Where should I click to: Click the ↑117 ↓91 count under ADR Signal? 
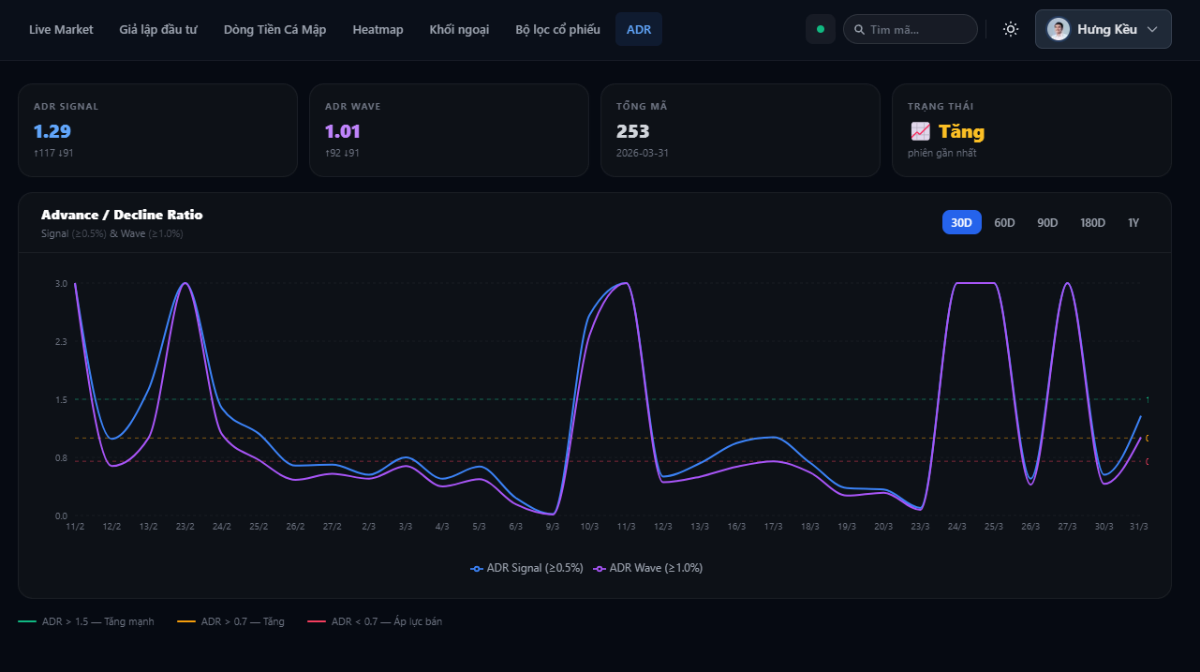53,153
